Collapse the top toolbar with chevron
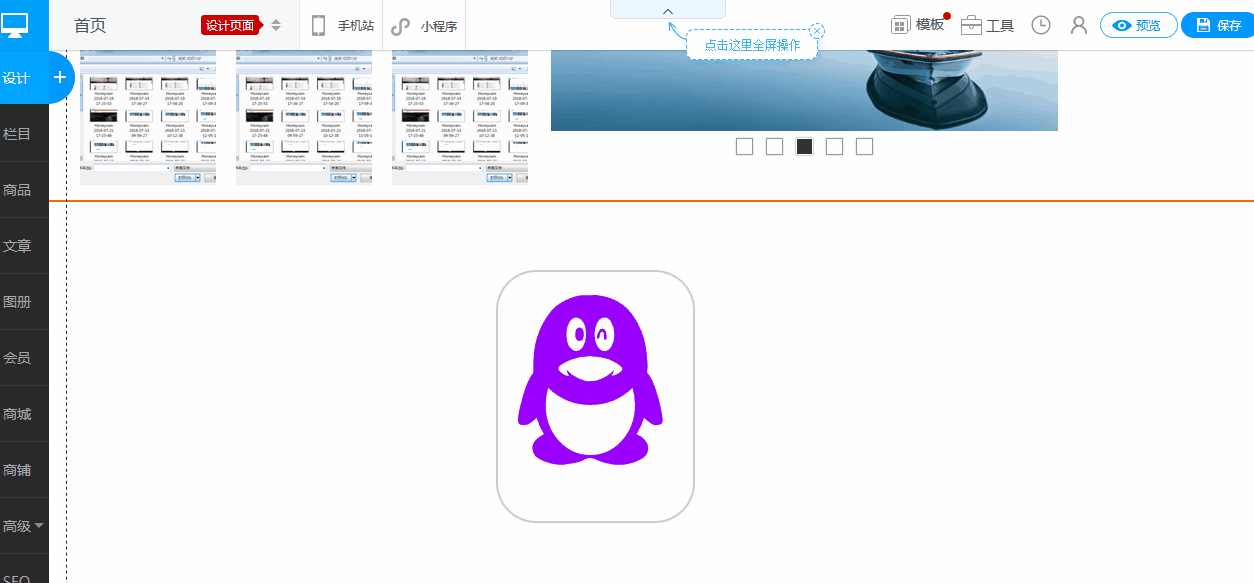The image size is (1254, 583). [668, 10]
